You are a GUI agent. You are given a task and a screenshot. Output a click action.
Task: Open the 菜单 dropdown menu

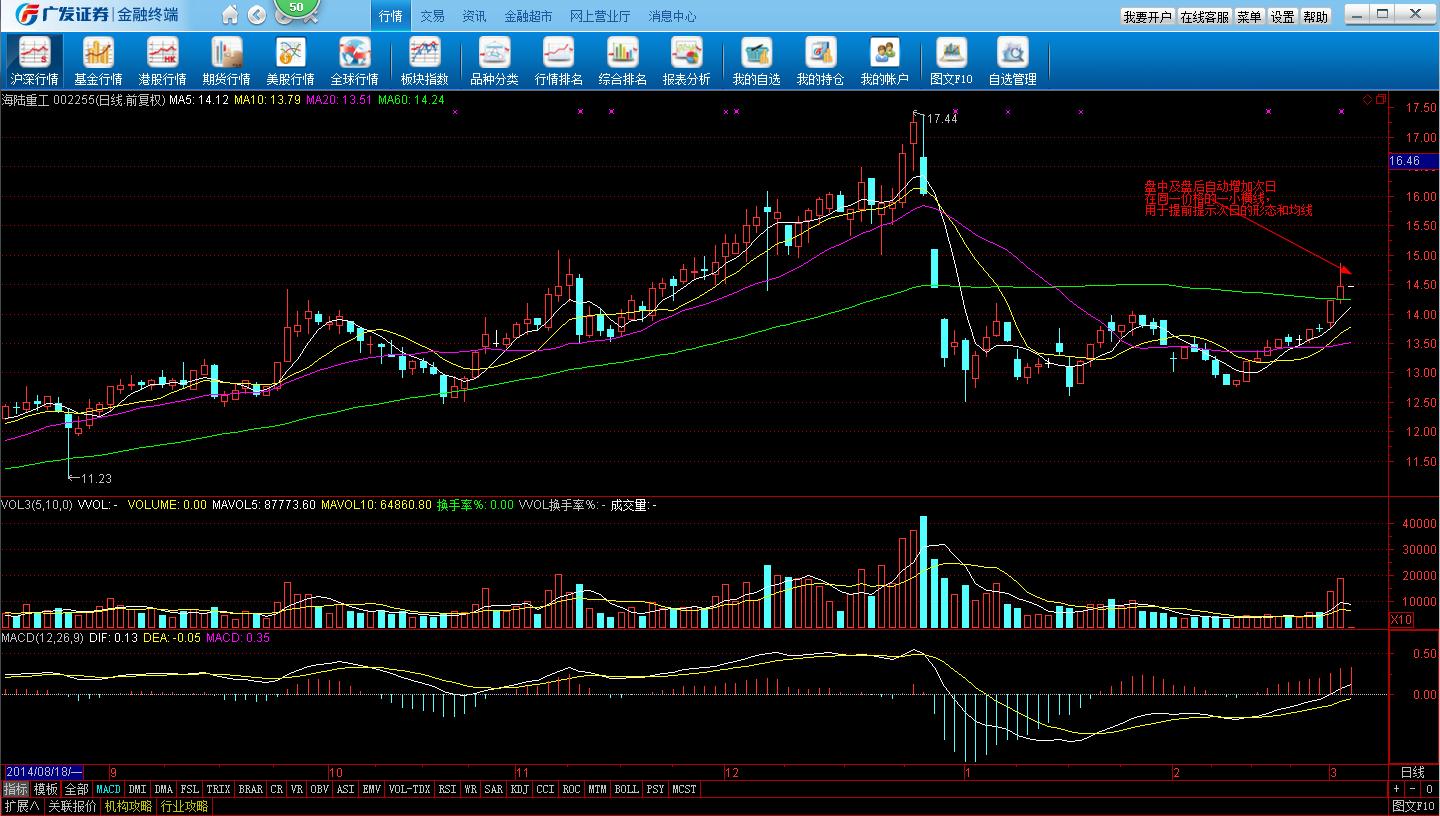pyautogui.click(x=1249, y=17)
